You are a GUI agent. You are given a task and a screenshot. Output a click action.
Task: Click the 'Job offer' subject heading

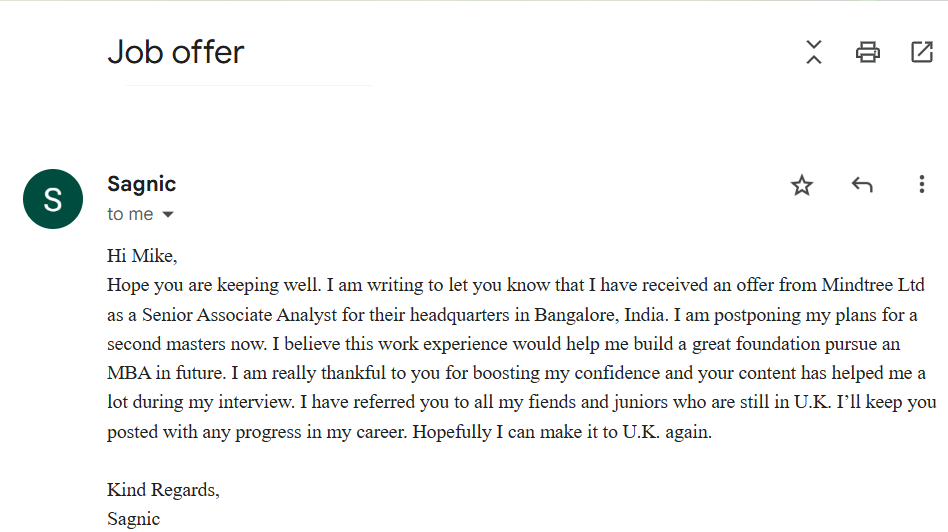(x=176, y=52)
